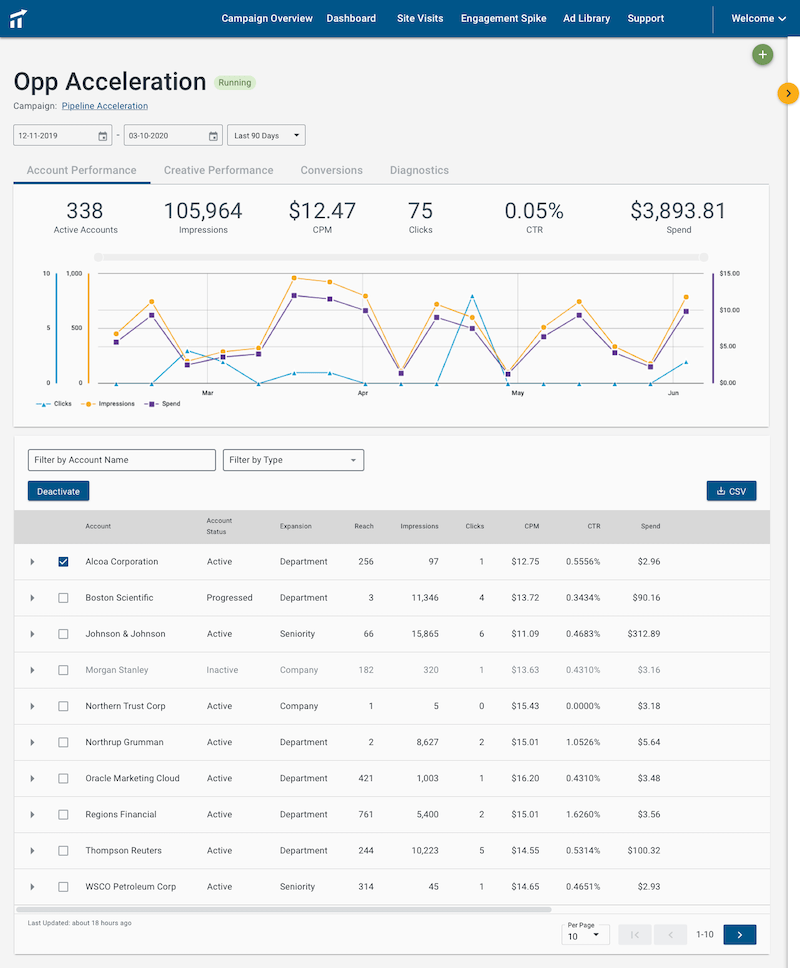This screenshot has height=968, width=800.
Task: Click the Deactivate button
Action: (x=59, y=491)
